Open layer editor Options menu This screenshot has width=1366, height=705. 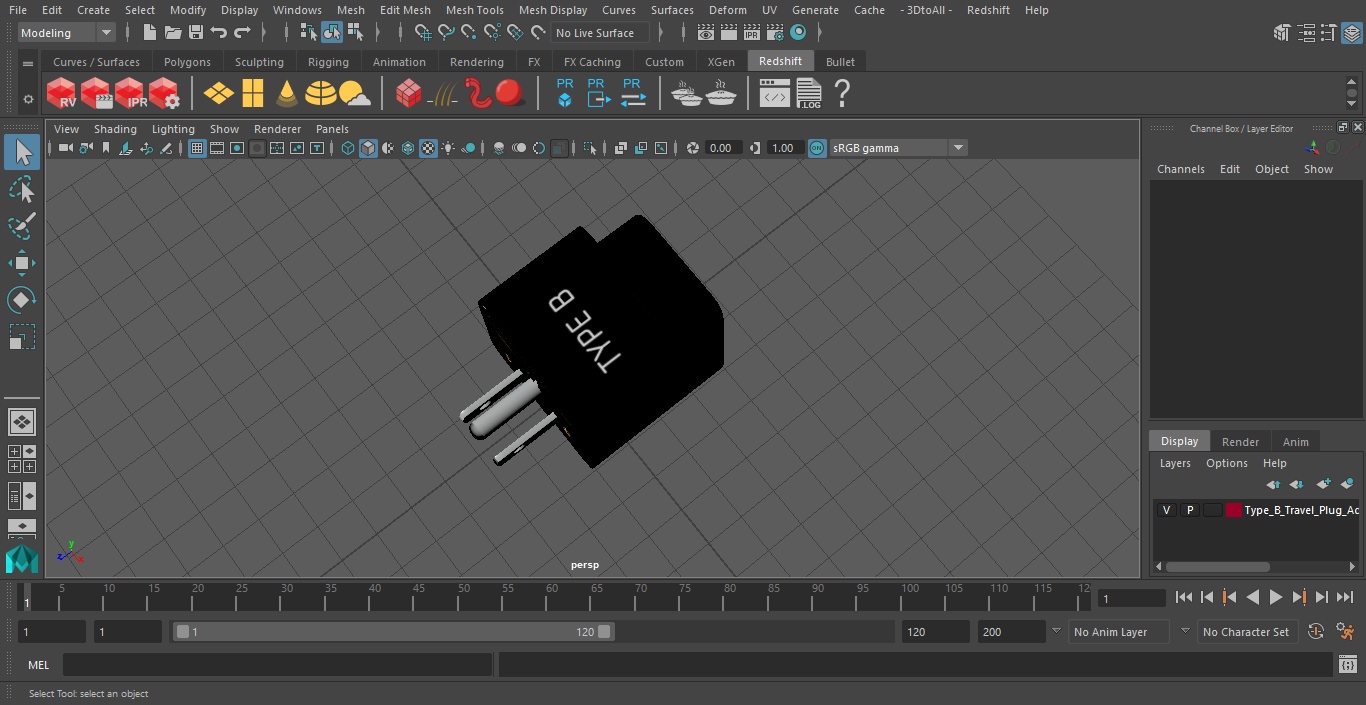pyautogui.click(x=1227, y=463)
